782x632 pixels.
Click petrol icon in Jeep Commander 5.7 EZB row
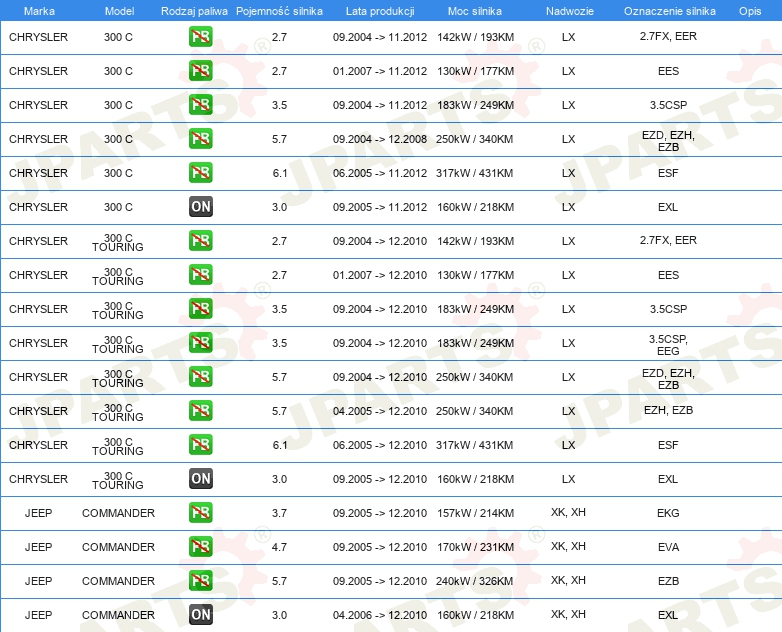click(x=200, y=580)
